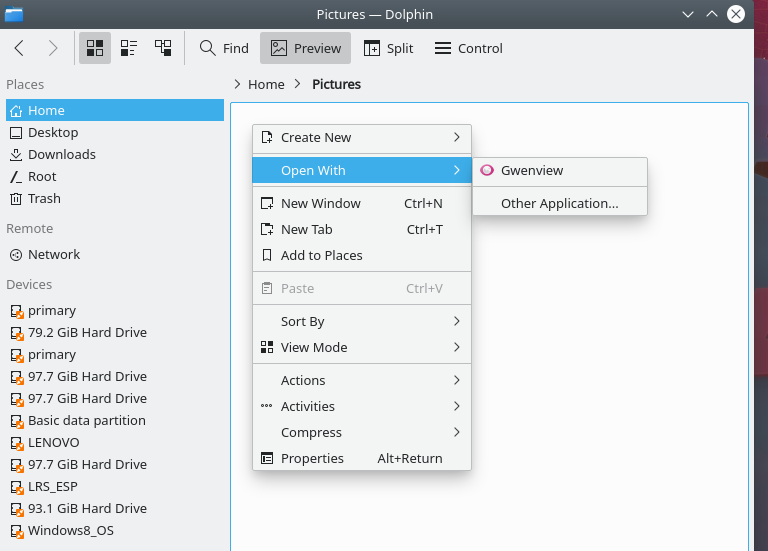Choose Gwenview from Open With submenu
The height and width of the screenshot is (551, 768).
560,170
